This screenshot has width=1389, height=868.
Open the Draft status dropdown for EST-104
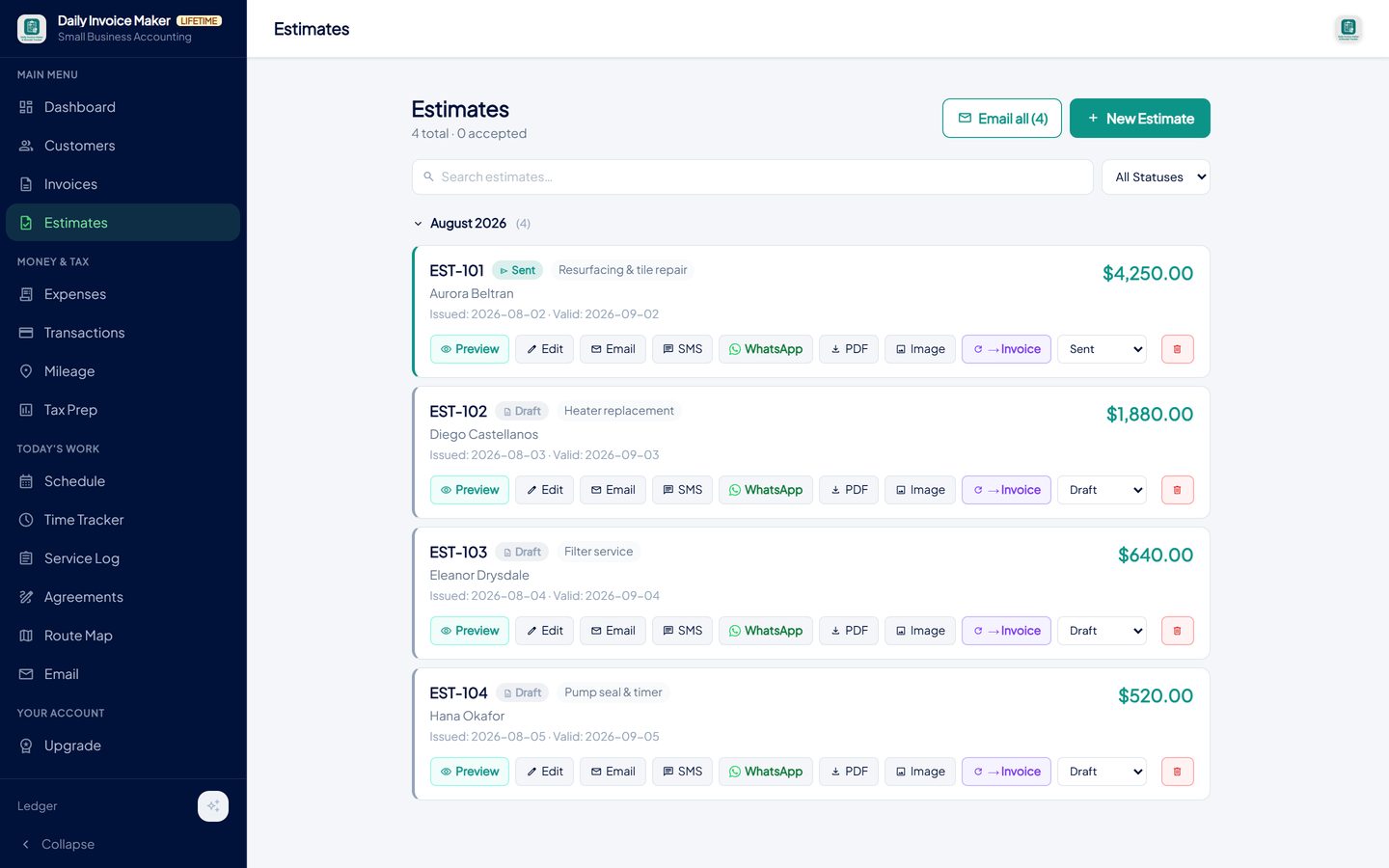coord(1103,772)
